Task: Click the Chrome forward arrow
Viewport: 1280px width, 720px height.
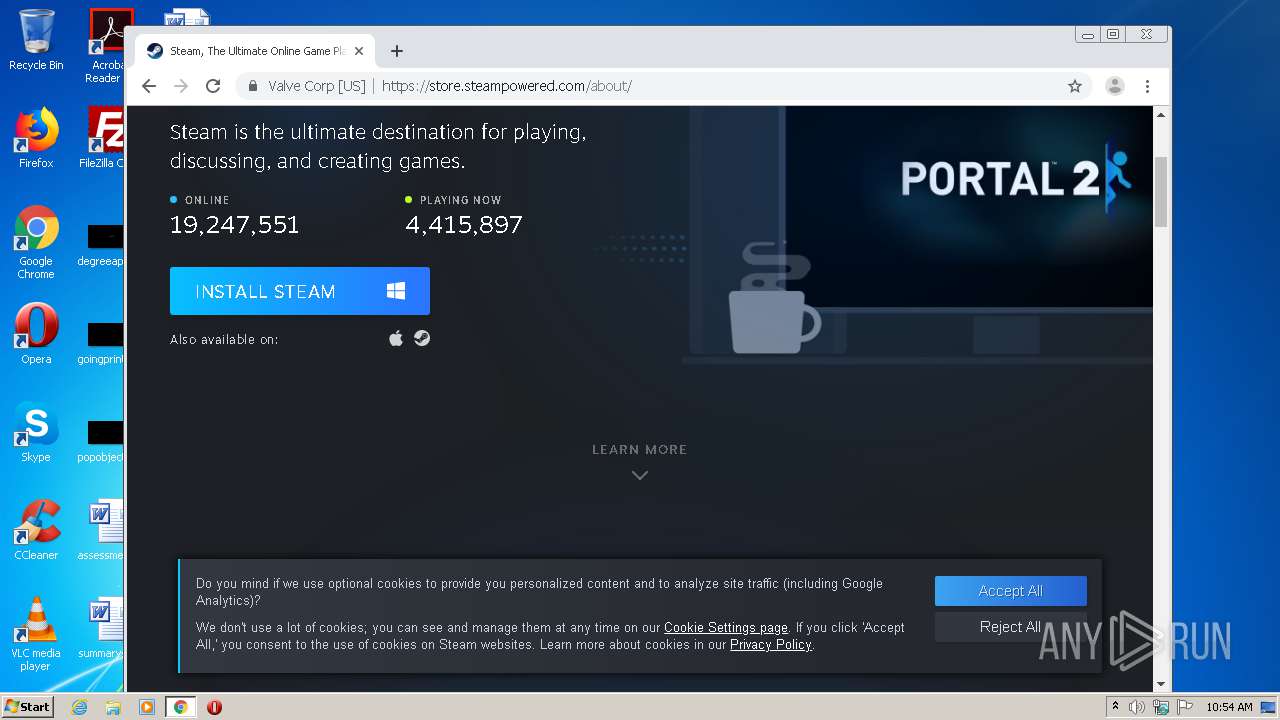Action: click(181, 86)
